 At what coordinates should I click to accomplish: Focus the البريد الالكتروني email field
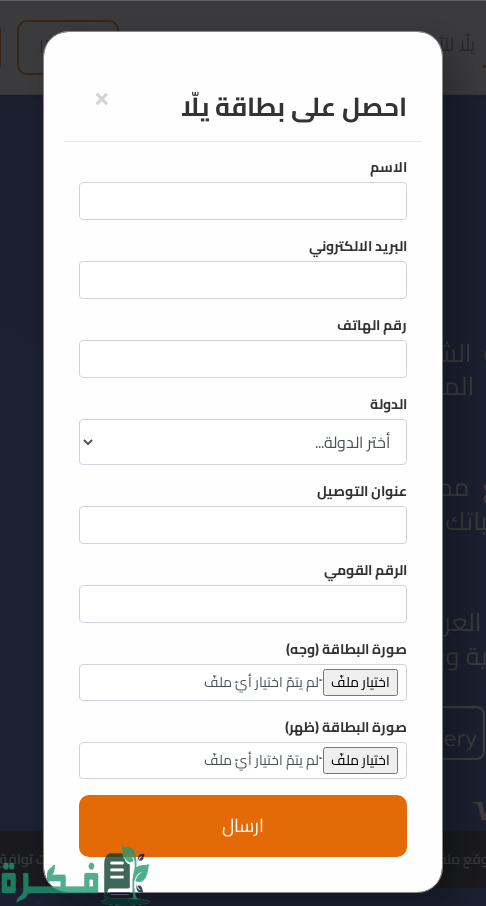[243, 280]
